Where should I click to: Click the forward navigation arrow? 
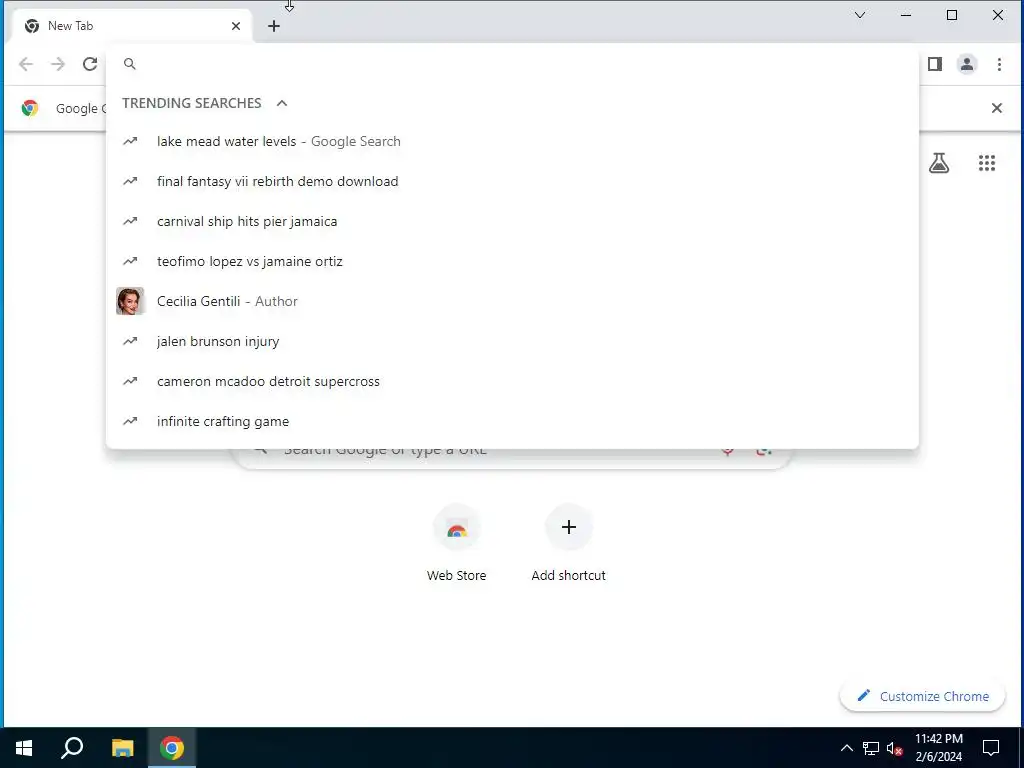coord(58,64)
